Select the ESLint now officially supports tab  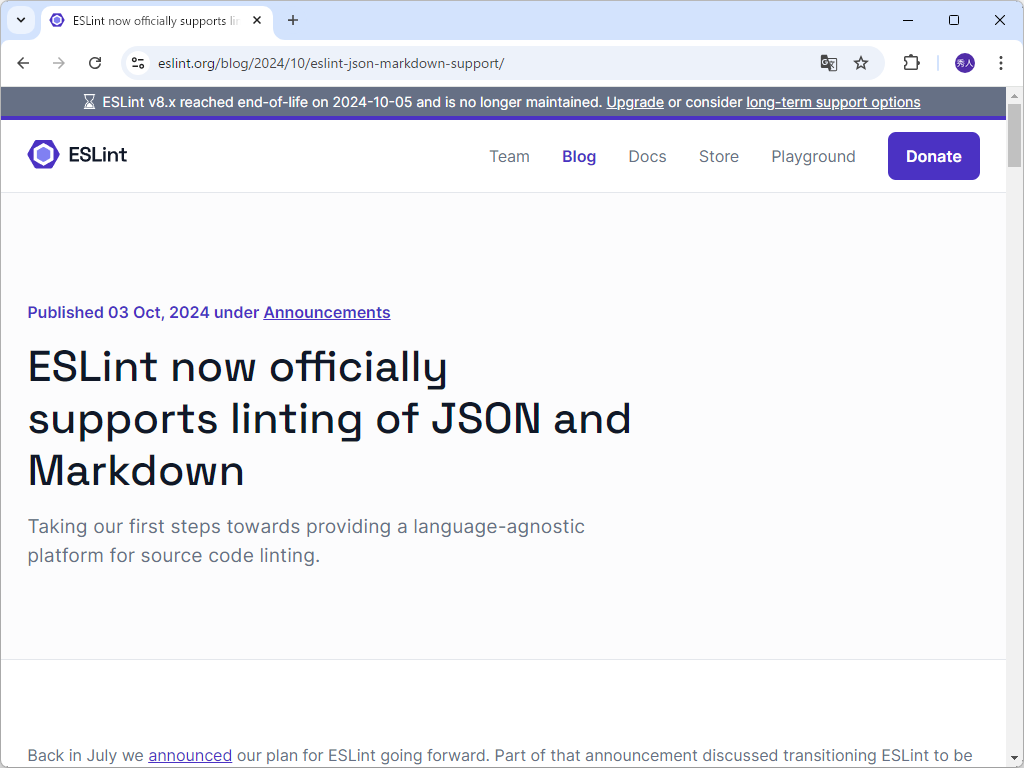coord(155,21)
